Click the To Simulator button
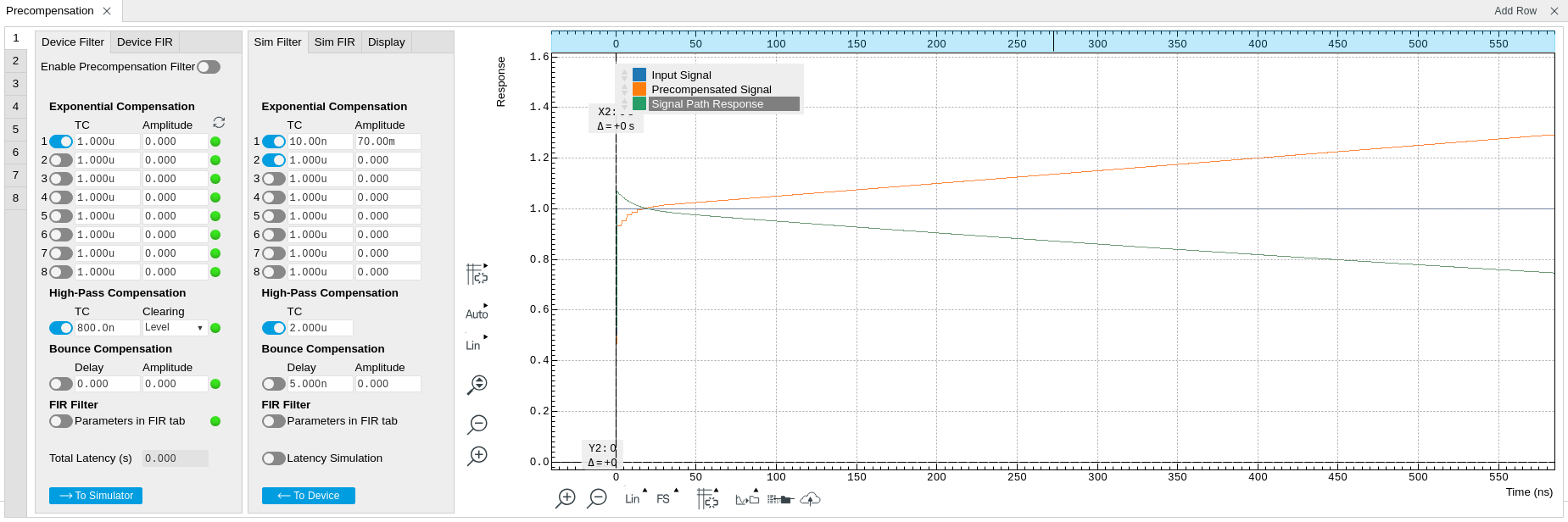The height and width of the screenshot is (522, 1568). point(96,496)
